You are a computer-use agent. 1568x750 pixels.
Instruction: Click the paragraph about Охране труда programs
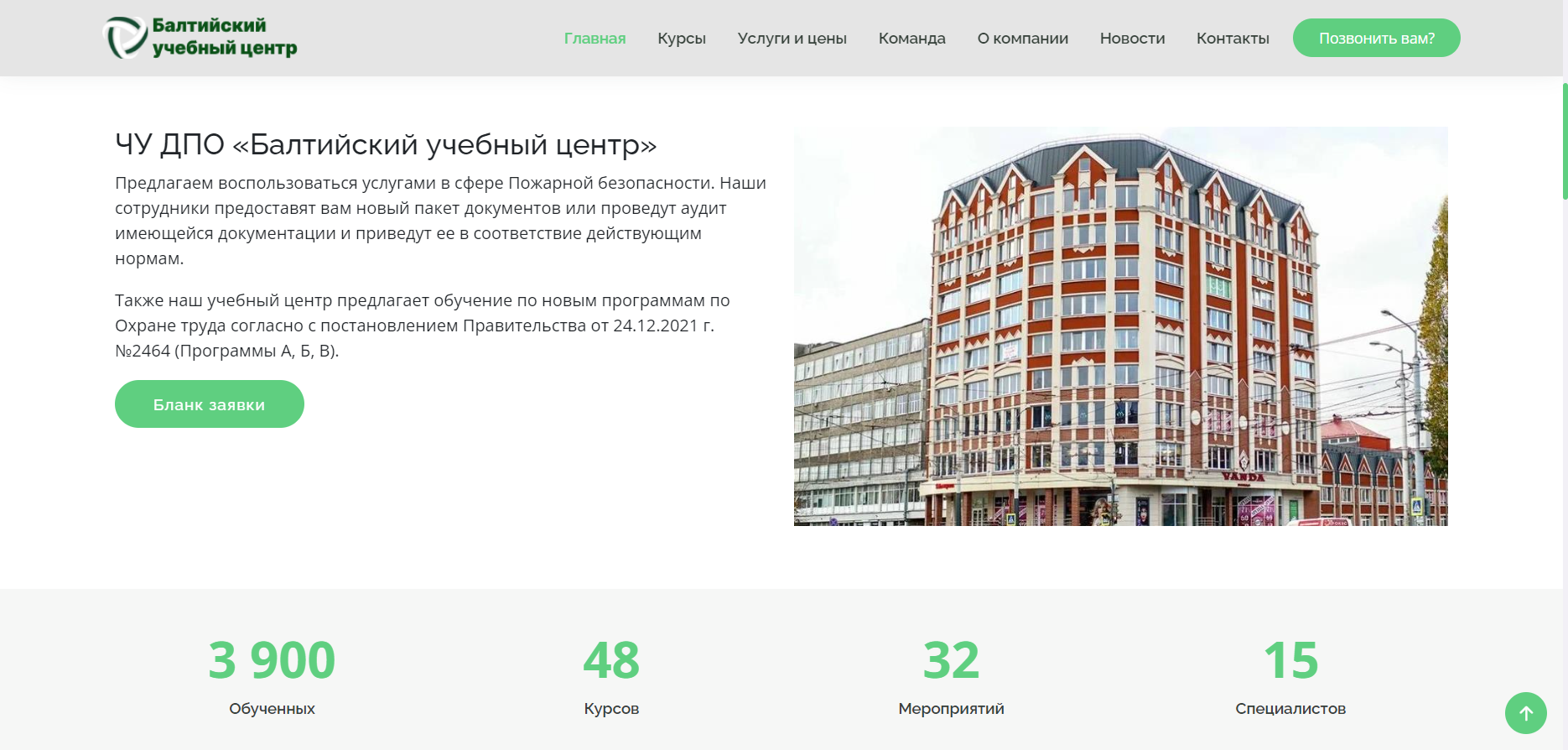coord(422,326)
